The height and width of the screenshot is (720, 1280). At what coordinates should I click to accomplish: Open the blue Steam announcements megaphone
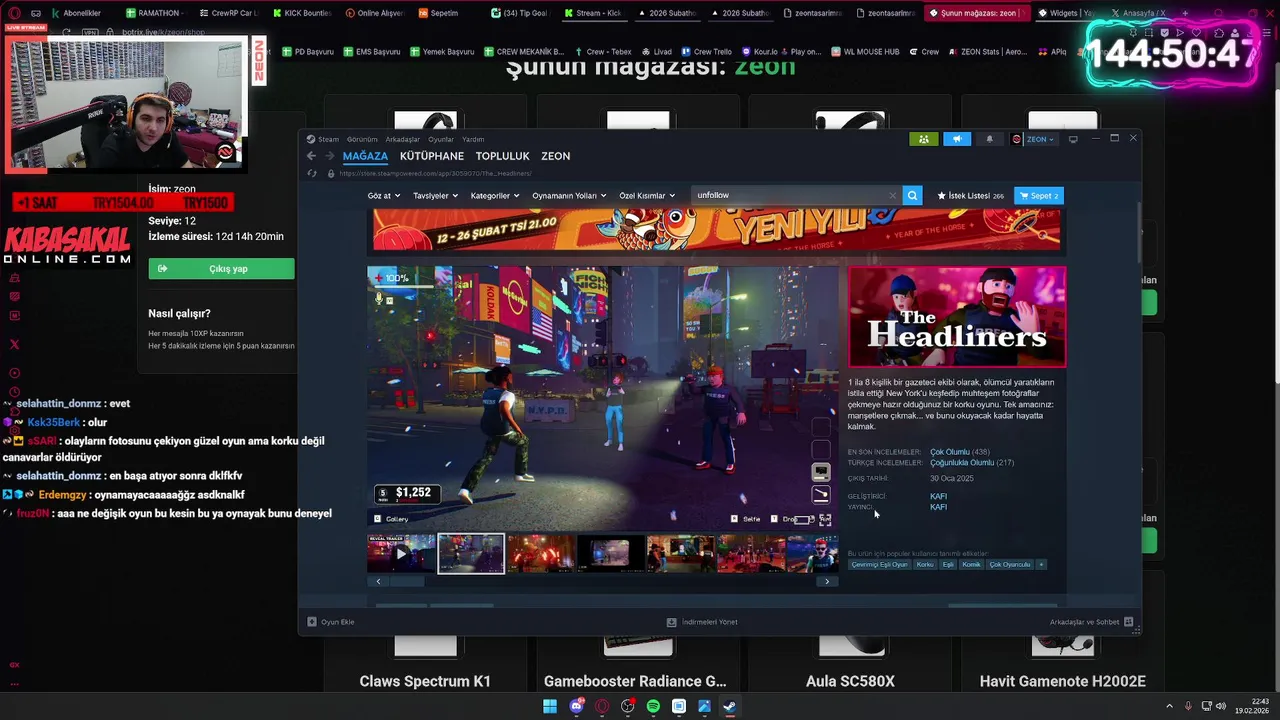(x=956, y=139)
